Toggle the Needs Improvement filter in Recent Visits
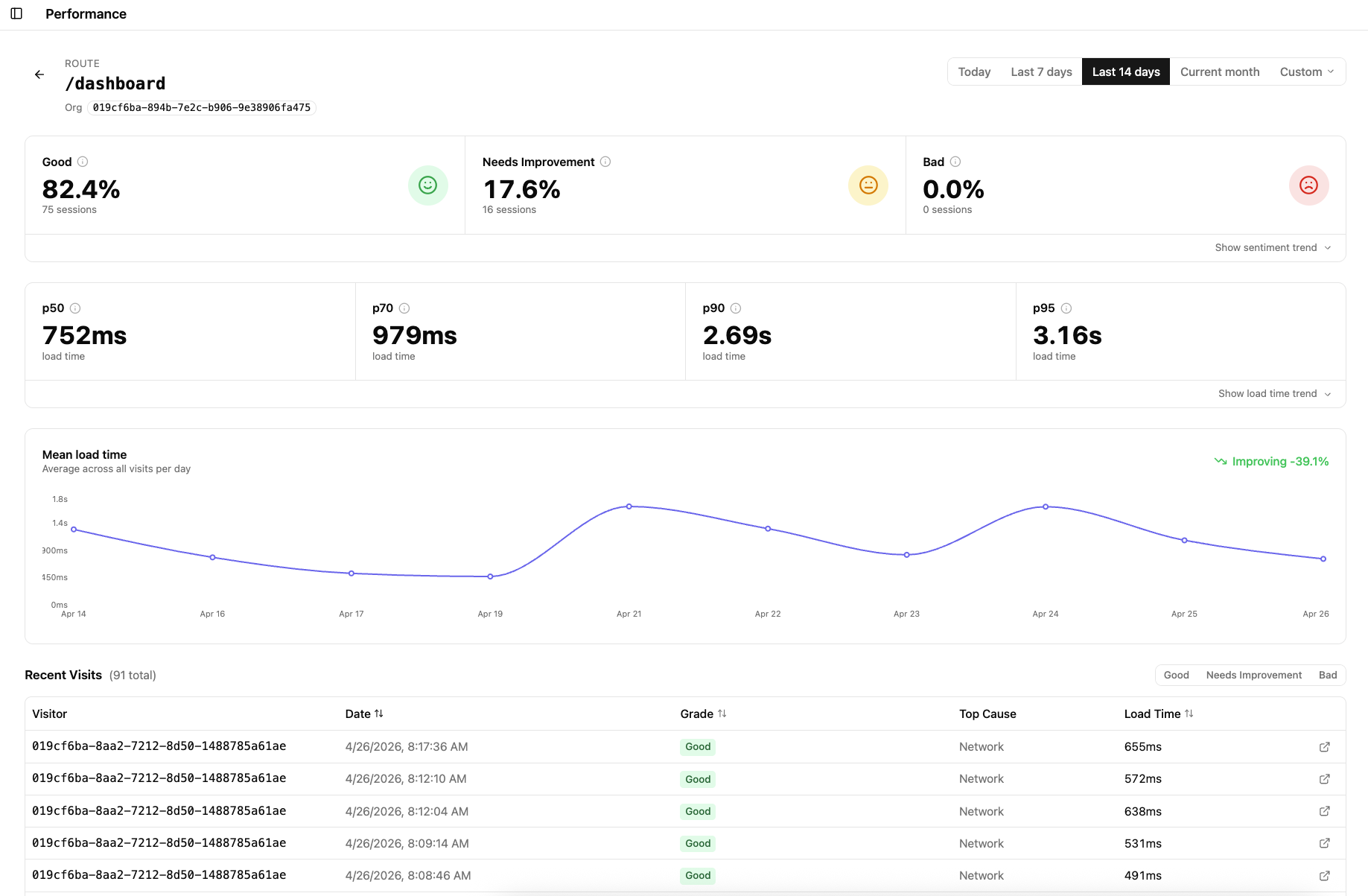Viewport: 1368px width, 896px height. click(x=1254, y=675)
